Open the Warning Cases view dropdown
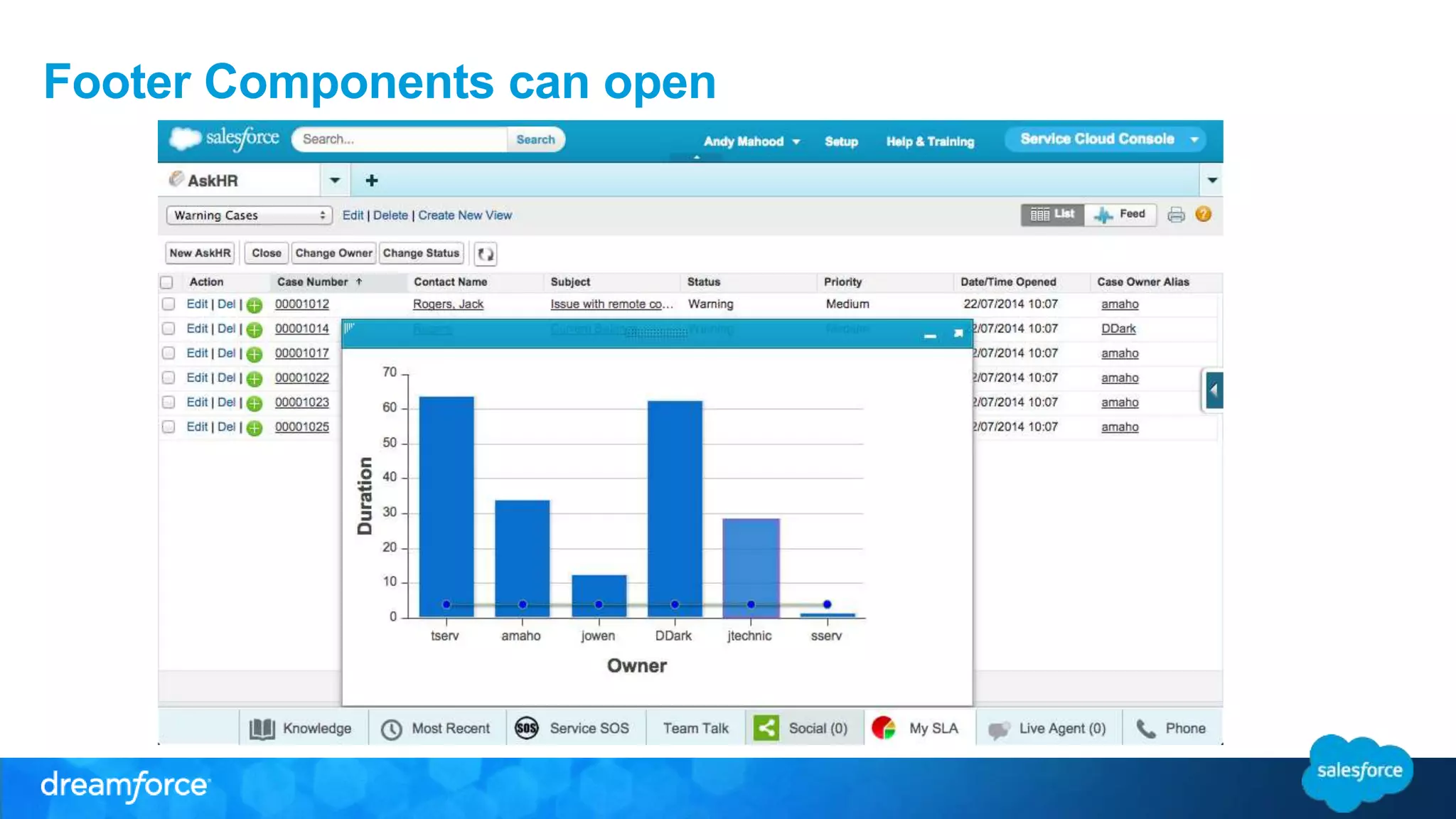This screenshot has width=1456, height=819. point(250,215)
